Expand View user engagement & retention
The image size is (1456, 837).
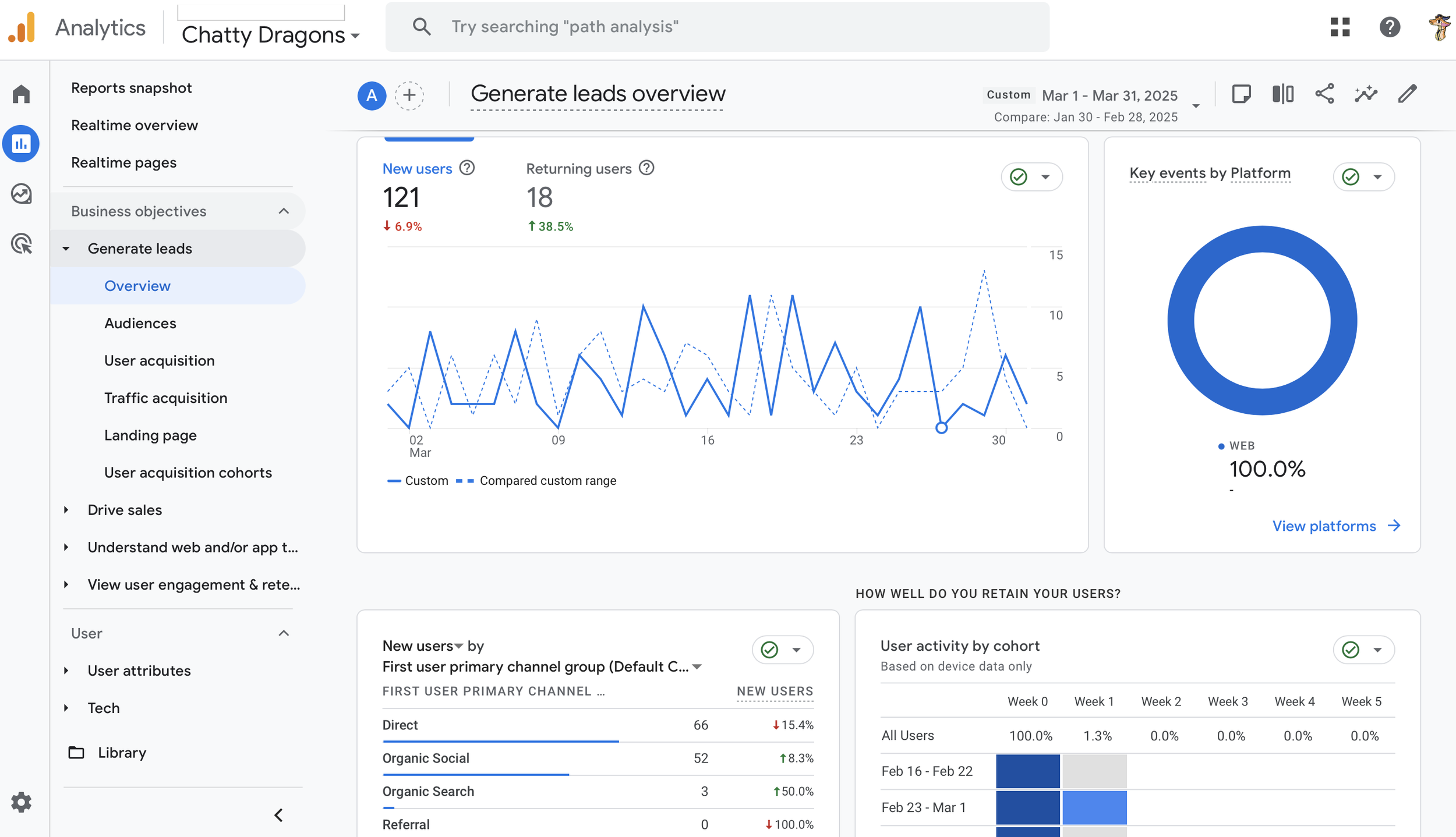(66, 584)
